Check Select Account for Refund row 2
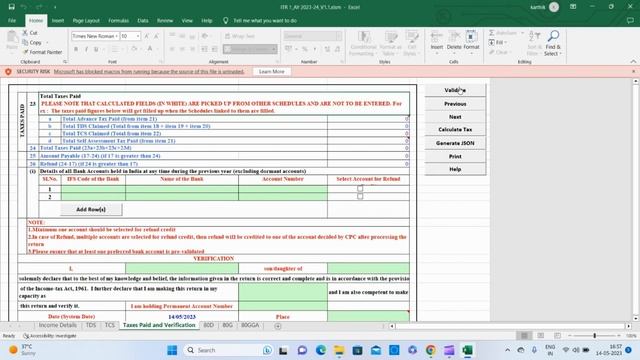Image resolution: width=640 pixels, height=360 pixels. (360, 196)
